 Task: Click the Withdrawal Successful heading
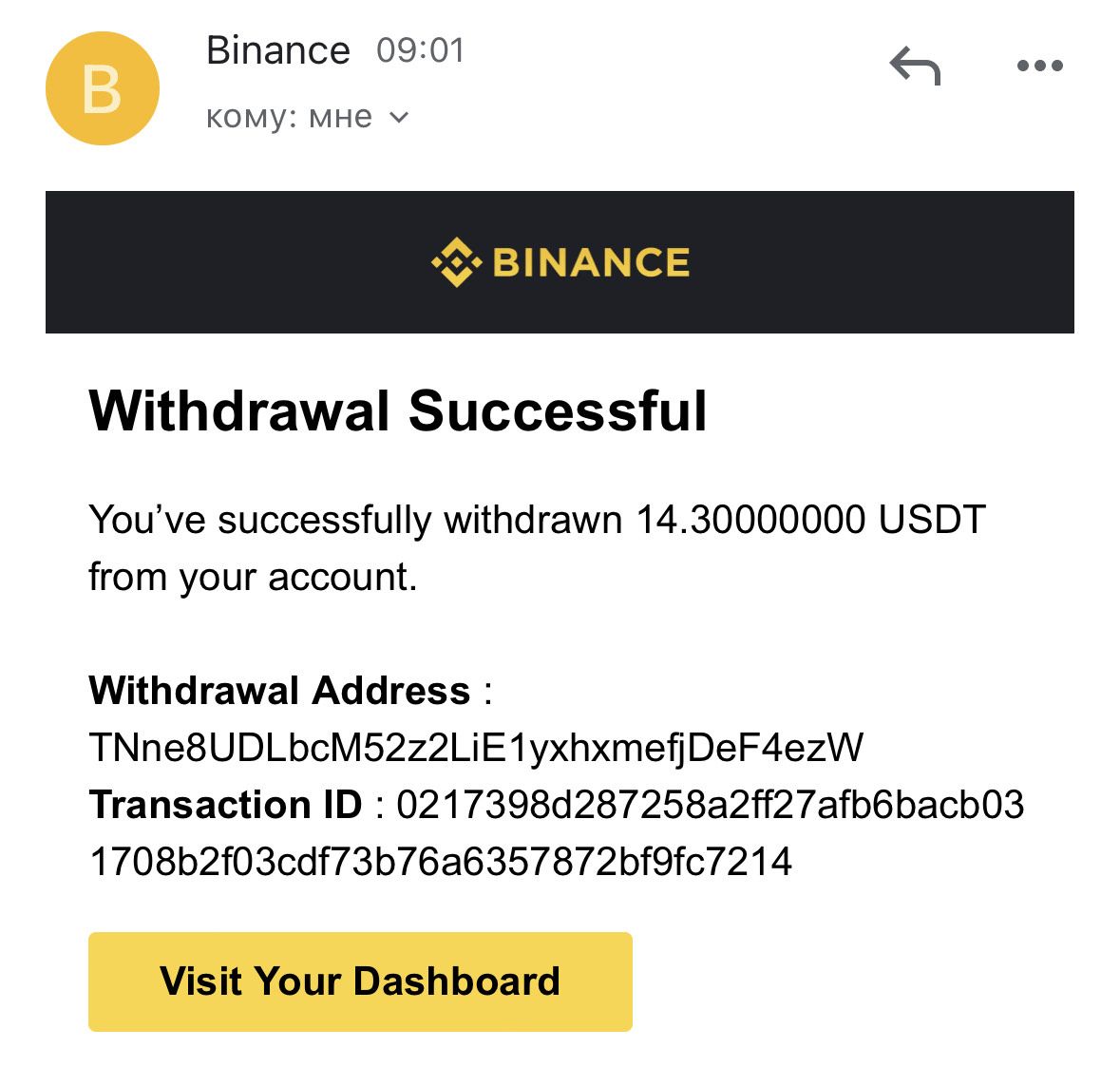tap(397, 410)
